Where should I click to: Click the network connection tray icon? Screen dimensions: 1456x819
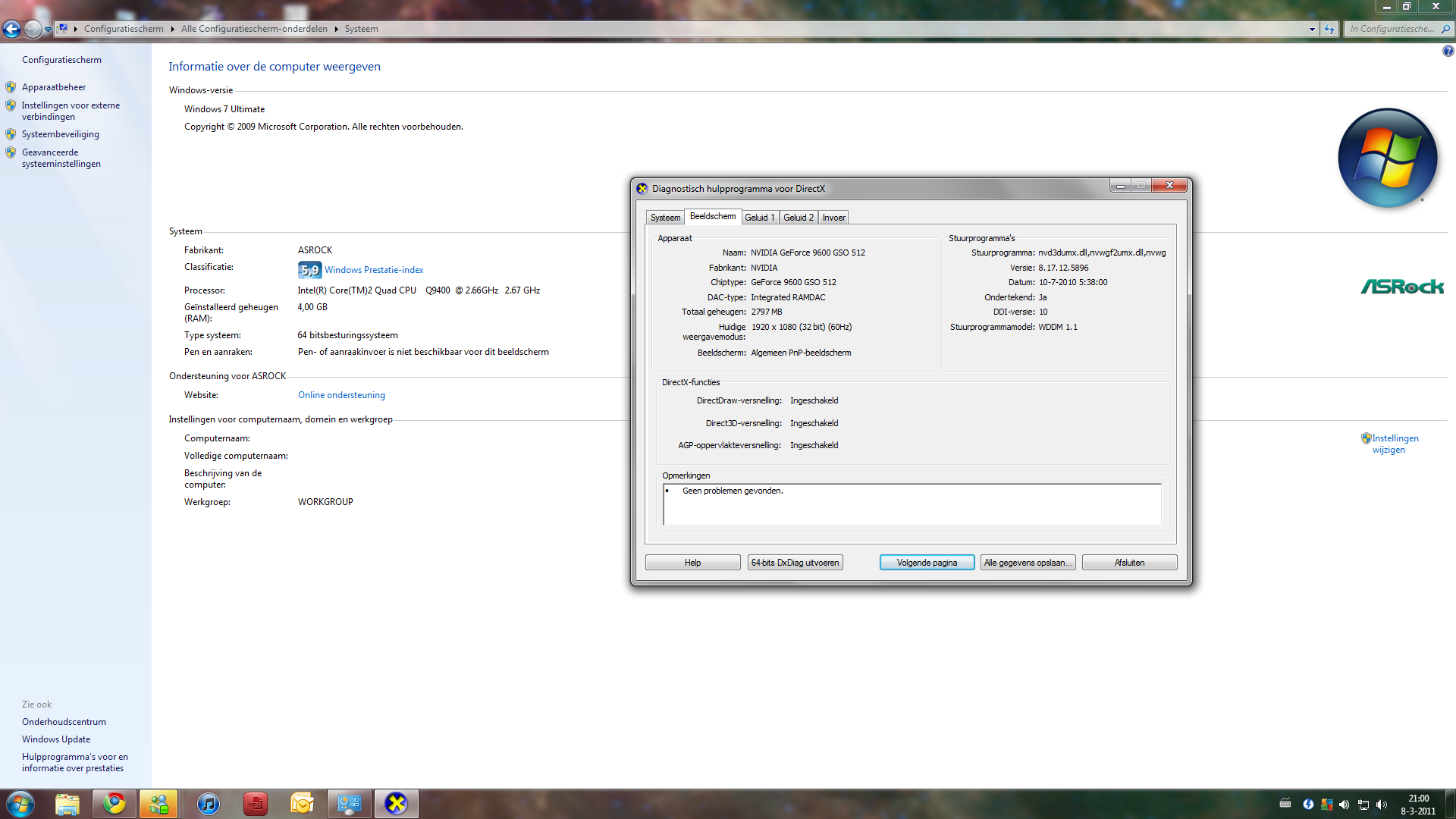pyautogui.click(x=1363, y=805)
